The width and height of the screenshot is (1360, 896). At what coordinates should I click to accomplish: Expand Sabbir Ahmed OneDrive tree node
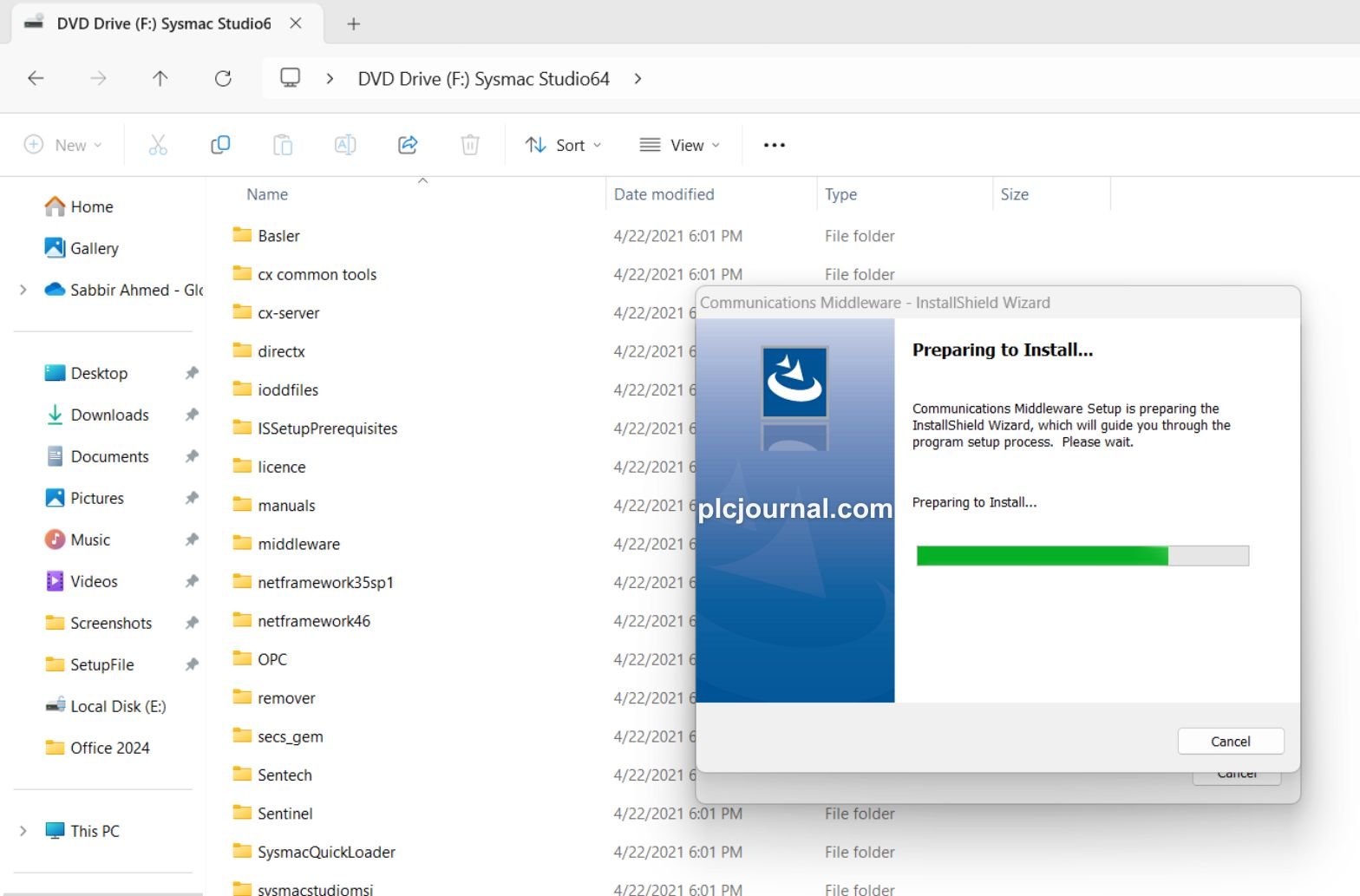[23, 290]
